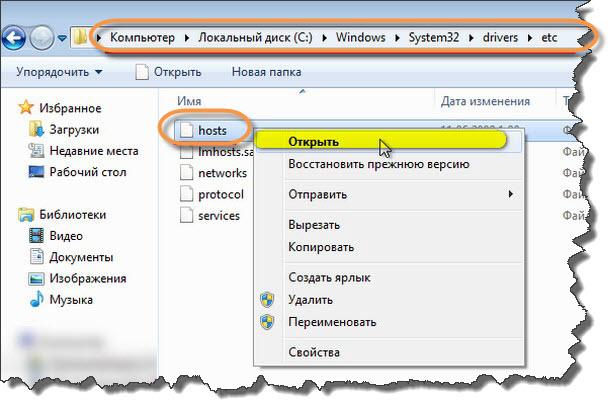The width and height of the screenshot is (614, 416).
Task: Go back with the blue Back arrow
Action: click(14, 38)
